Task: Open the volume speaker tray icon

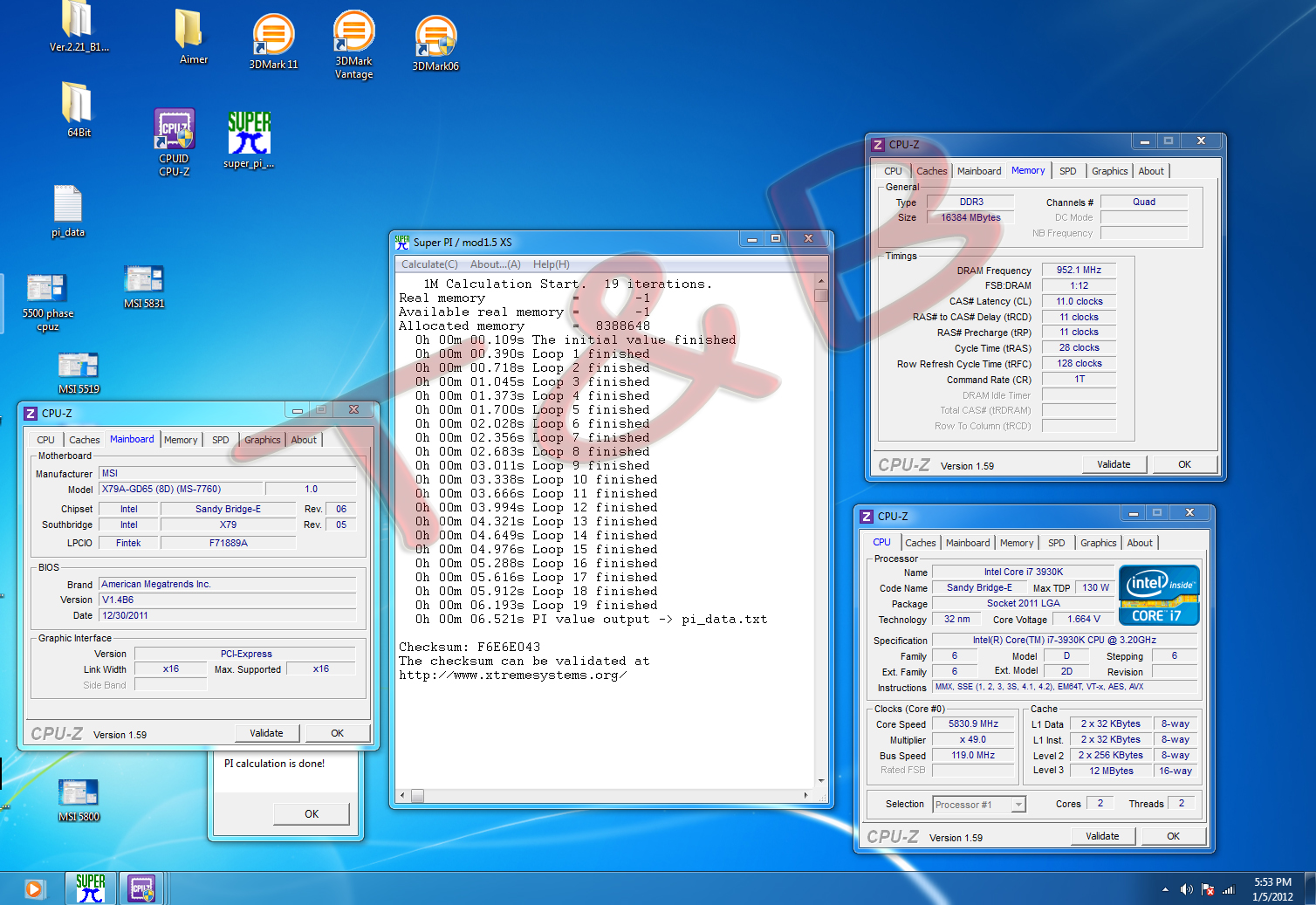Action: click(x=1186, y=889)
